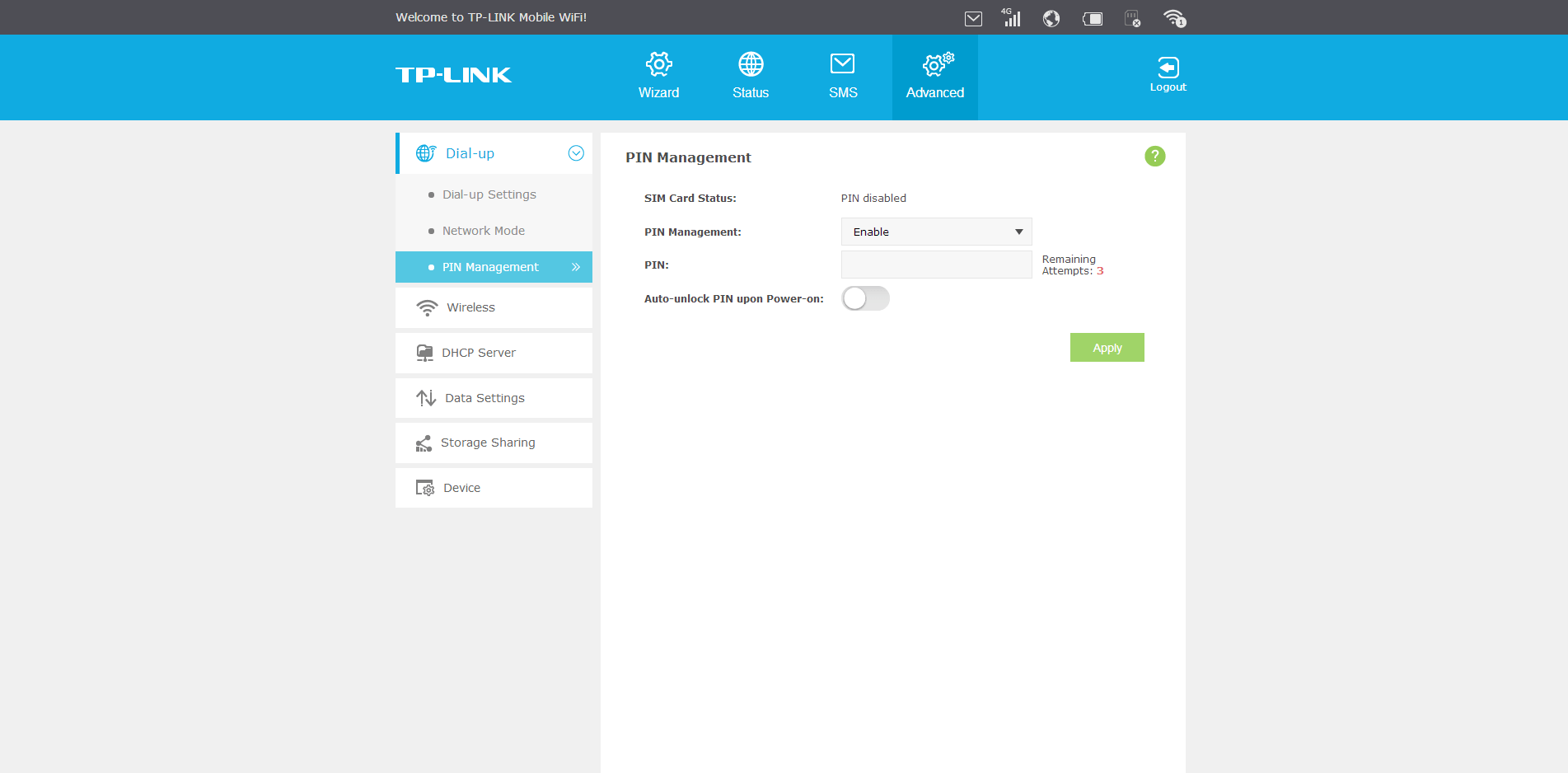Click the battery level icon
The width and height of the screenshot is (1568, 773).
tap(1093, 18)
